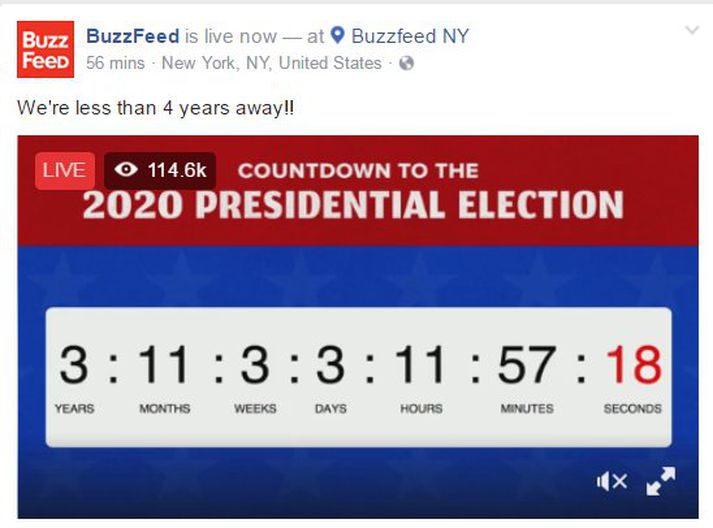Click the 56 mins timestamp
This screenshot has height=528, width=713.
[115, 63]
